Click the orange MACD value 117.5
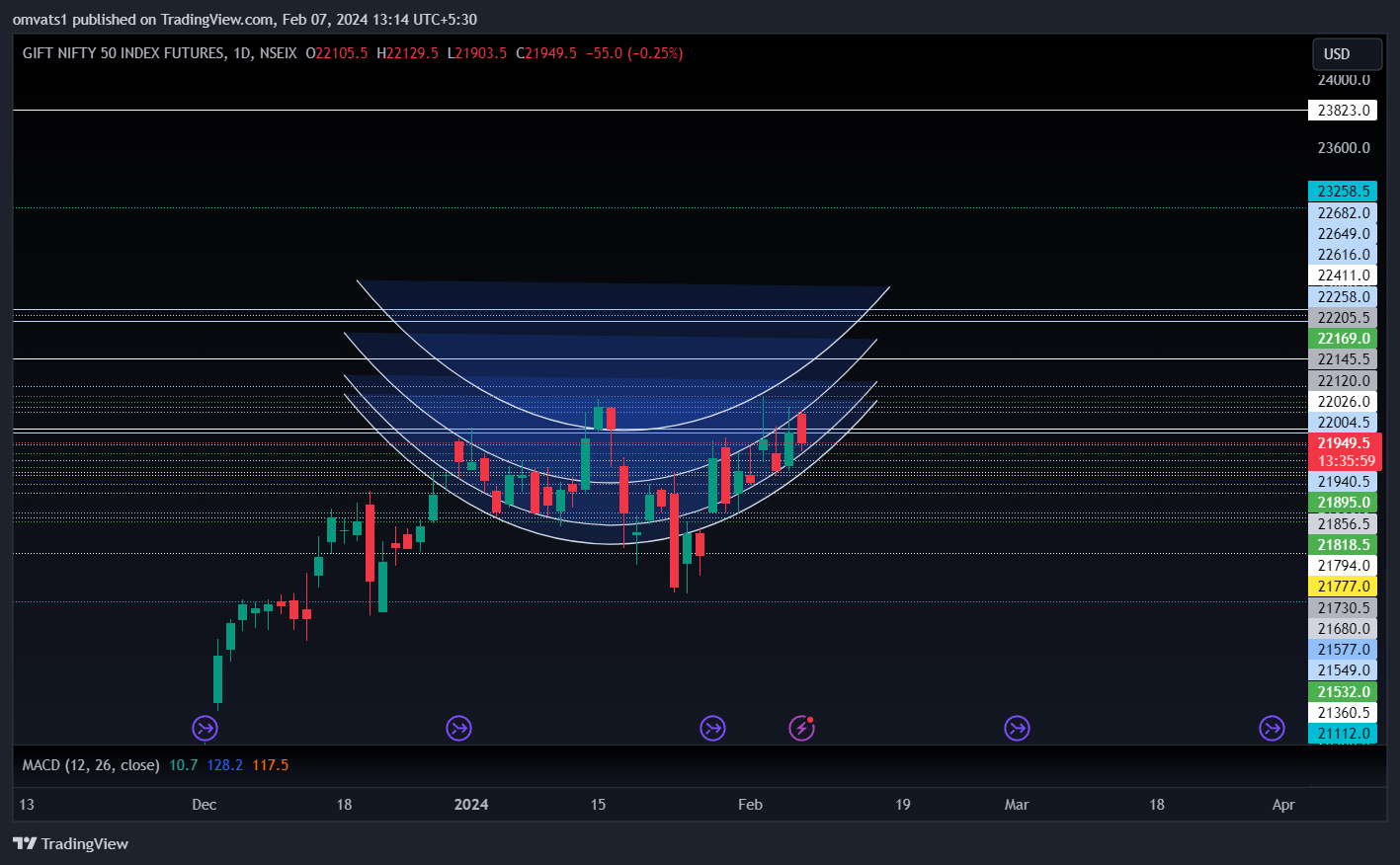This screenshot has width=1400, height=865. (270, 765)
